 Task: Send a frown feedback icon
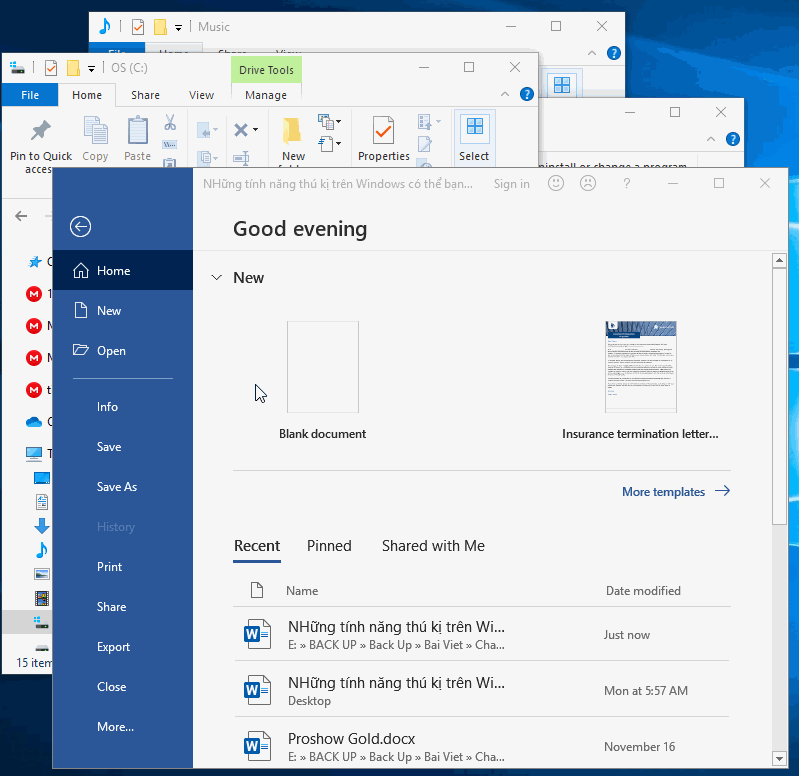pos(588,183)
